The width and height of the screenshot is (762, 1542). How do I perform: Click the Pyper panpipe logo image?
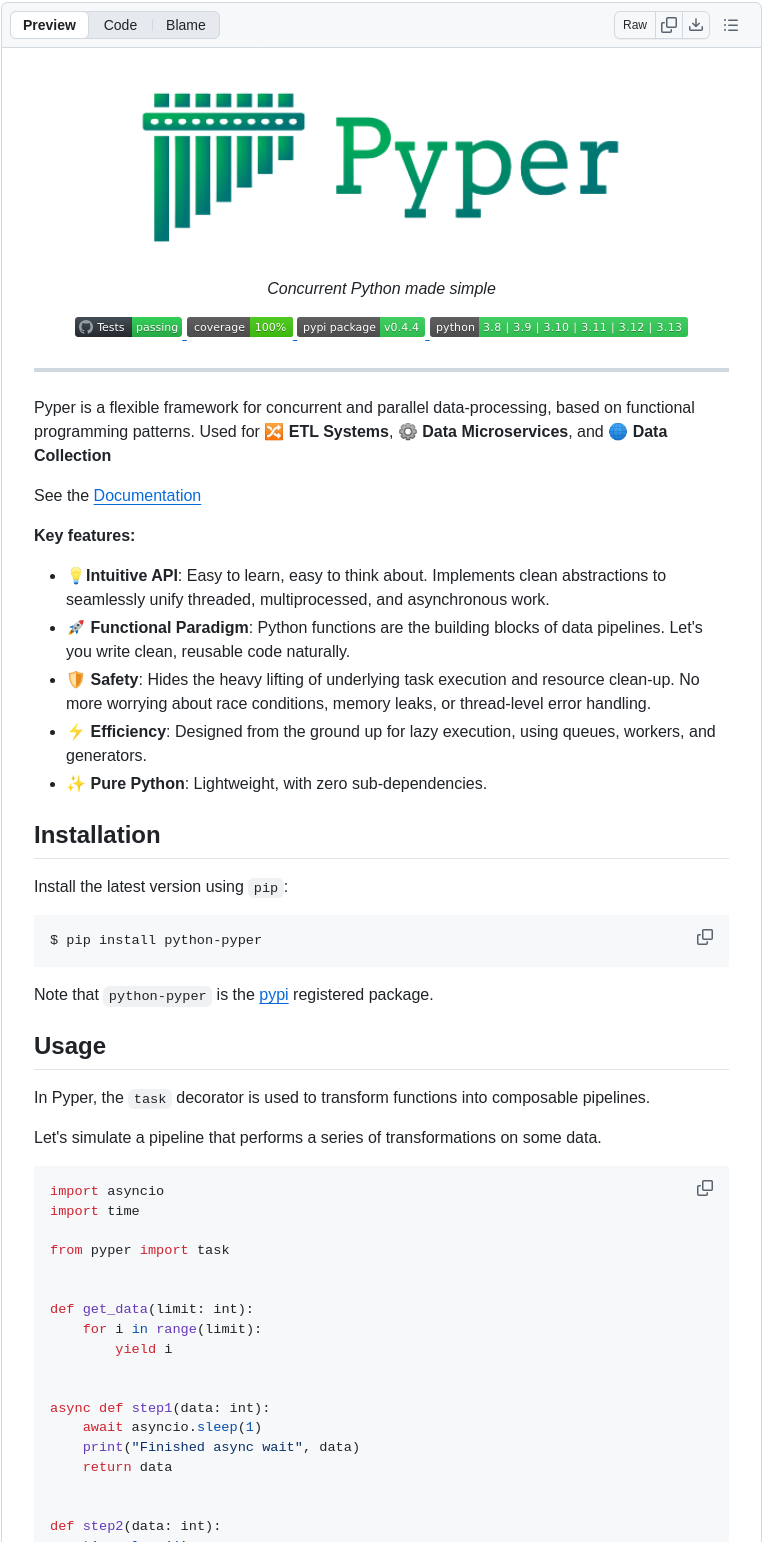pos(381,165)
